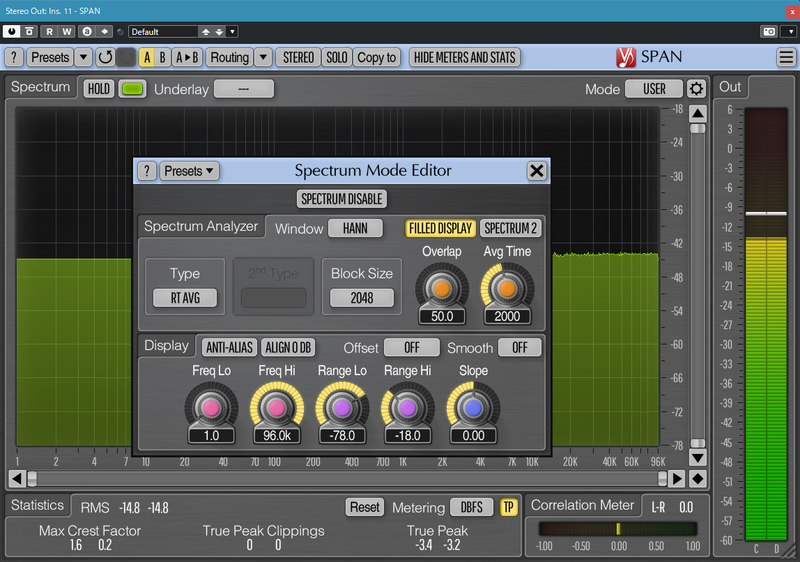Enable Write automation W button
This screenshot has height=562, width=800.
pyautogui.click(x=67, y=32)
